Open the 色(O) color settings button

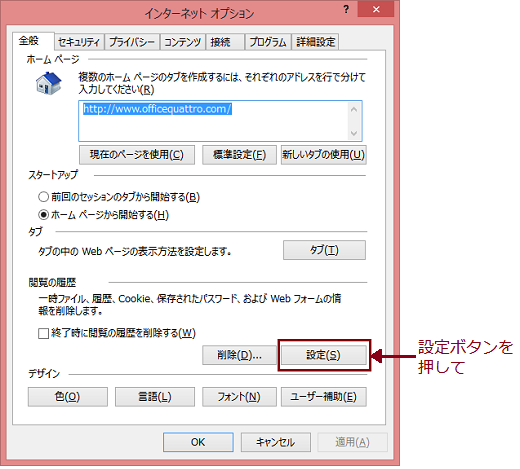pos(68,397)
